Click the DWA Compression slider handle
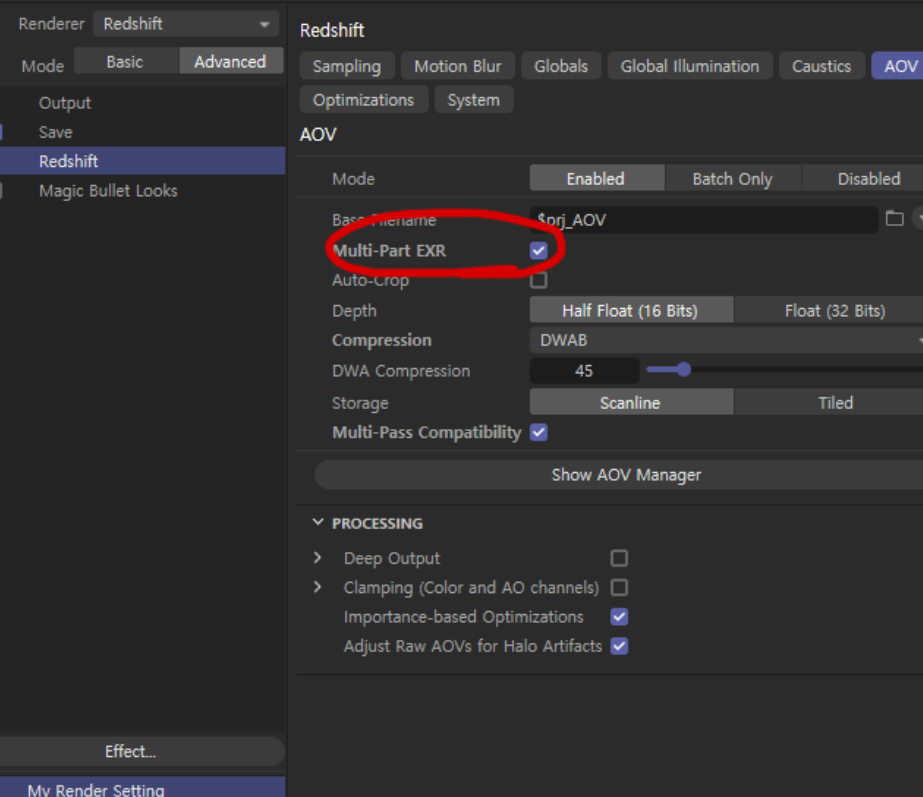 pos(683,370)
